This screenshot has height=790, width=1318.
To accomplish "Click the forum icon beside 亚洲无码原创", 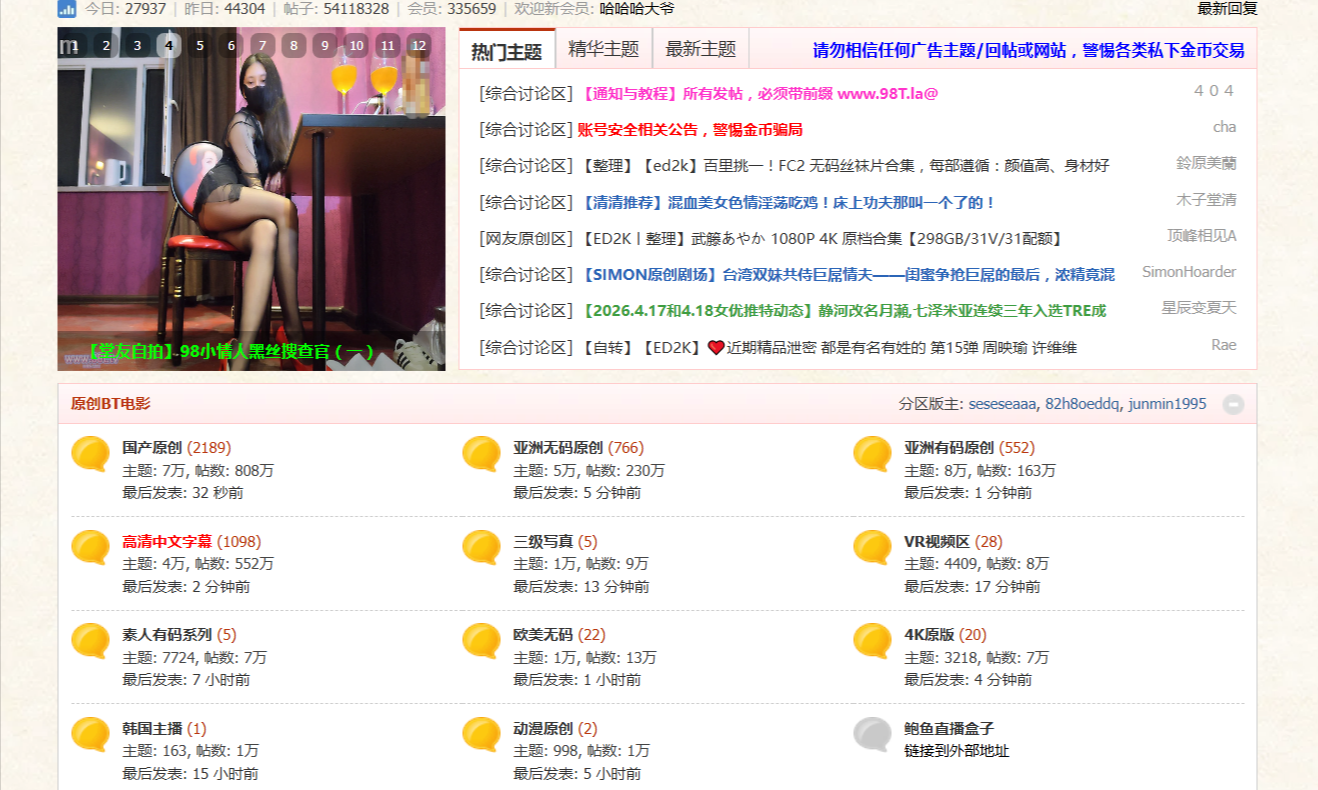I will [x=481, y=454].
